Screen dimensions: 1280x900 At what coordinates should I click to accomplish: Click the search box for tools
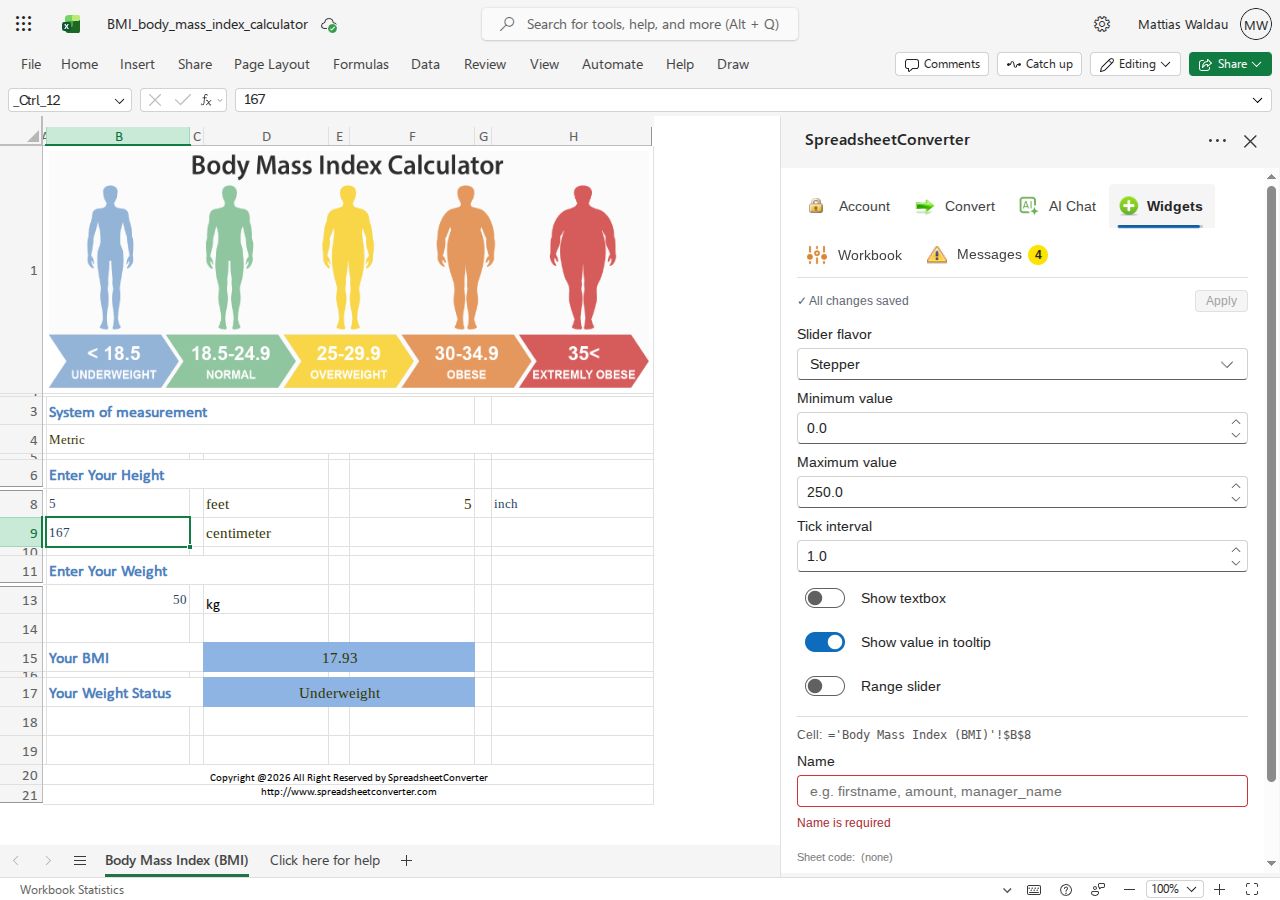640,24
